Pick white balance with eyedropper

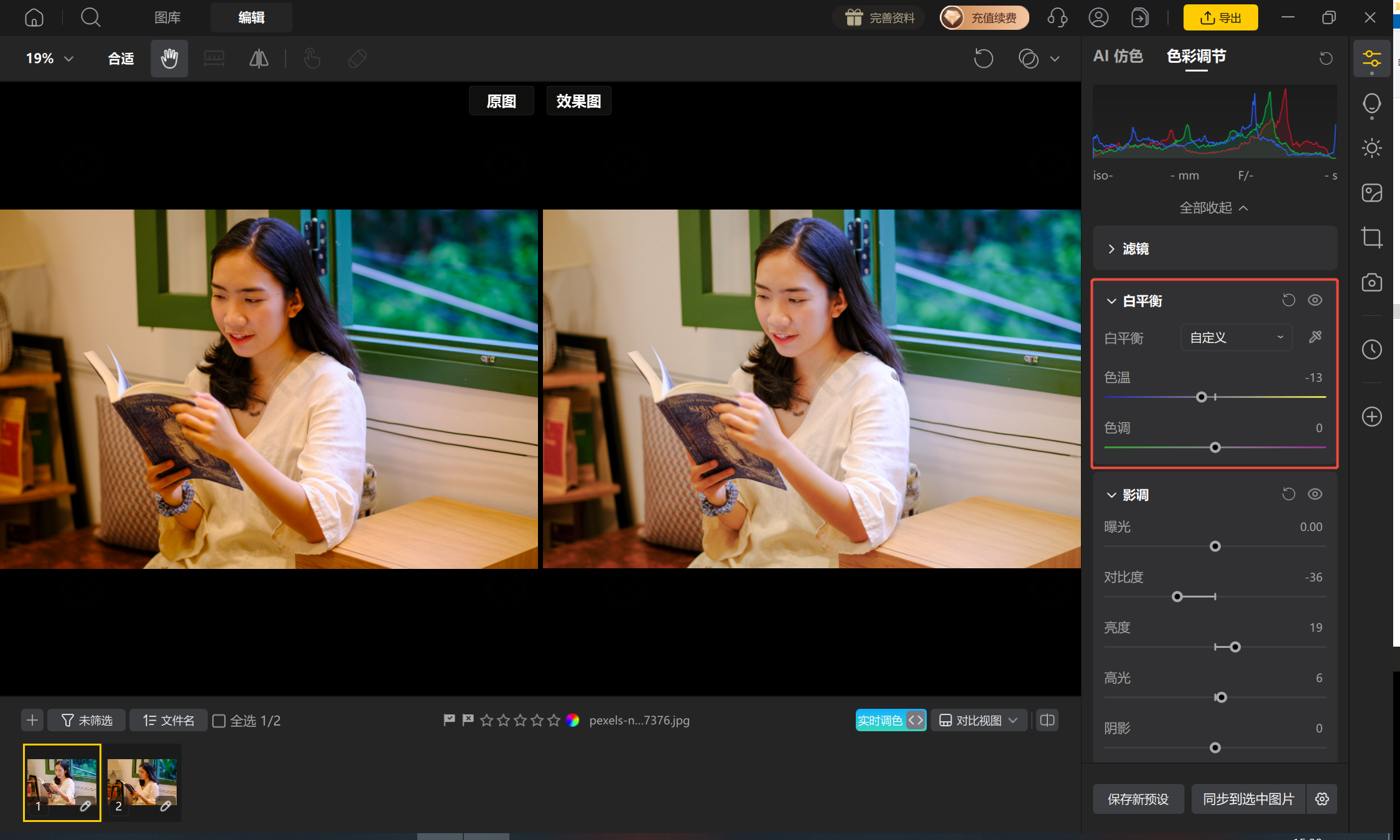(x=1315, y=337)
